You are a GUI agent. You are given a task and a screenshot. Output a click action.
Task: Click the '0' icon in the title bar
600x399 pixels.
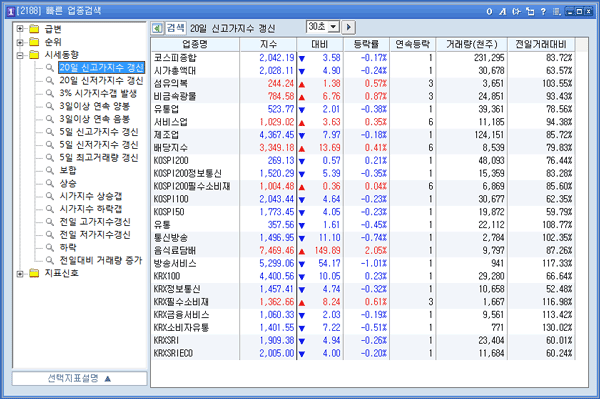click(x=489, y=11)
